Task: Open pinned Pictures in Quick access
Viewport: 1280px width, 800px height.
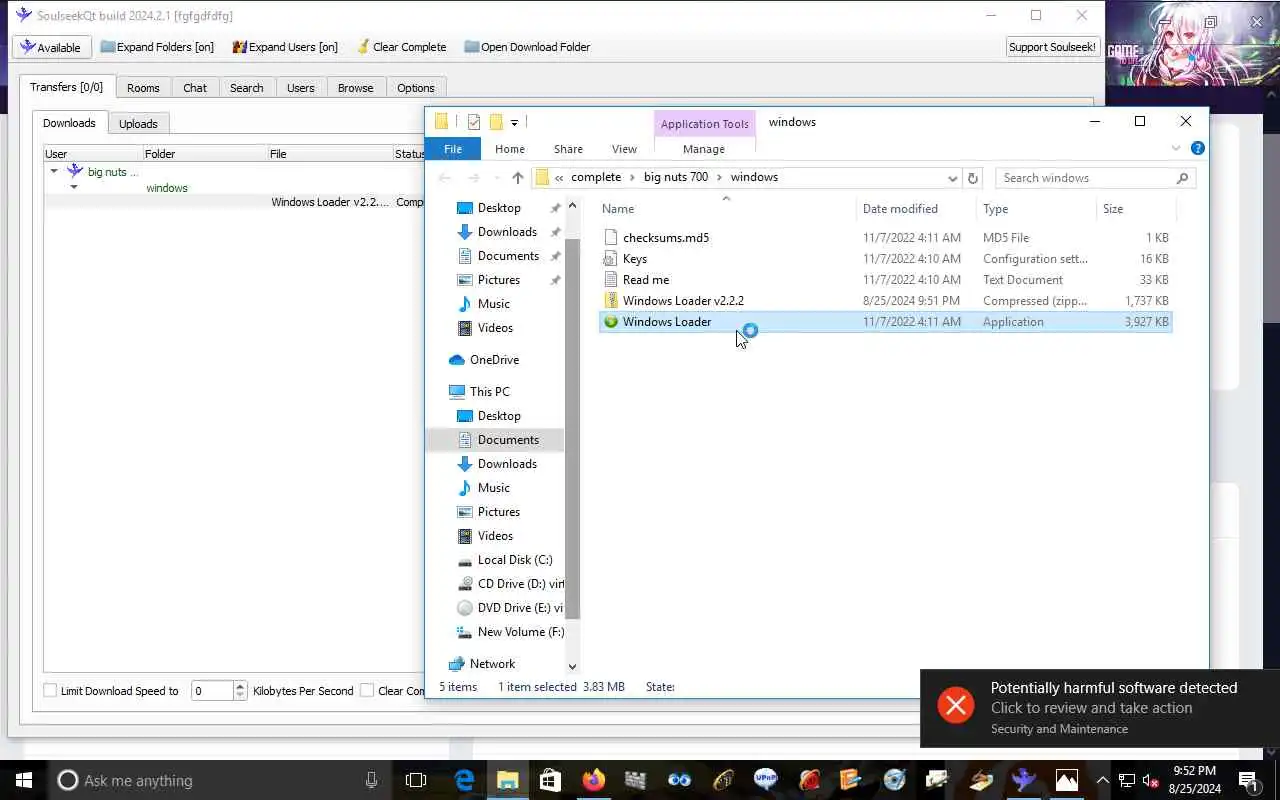Action: pos(499,280)
